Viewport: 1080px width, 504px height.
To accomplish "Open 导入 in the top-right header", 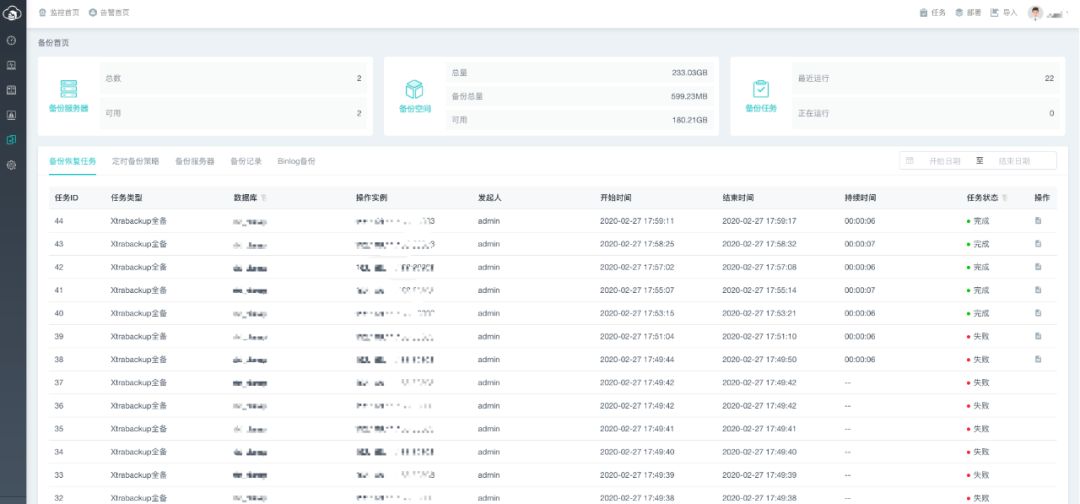I will click(1004, 12).
